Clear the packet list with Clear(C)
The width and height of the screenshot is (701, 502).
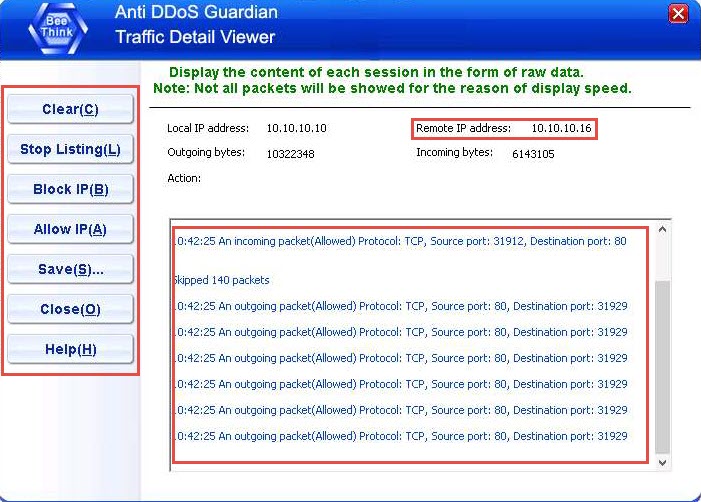pyautogui.click(x=71, y=109)
